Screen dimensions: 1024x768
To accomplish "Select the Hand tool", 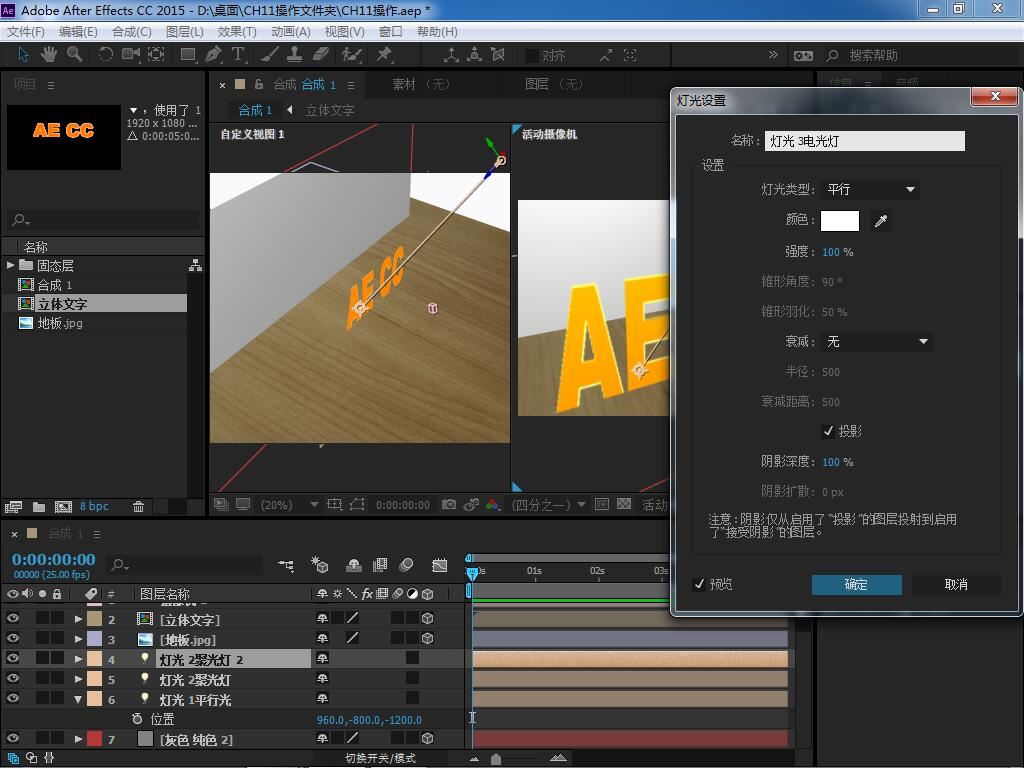I will pyautogui.click(x=48, y=55).
